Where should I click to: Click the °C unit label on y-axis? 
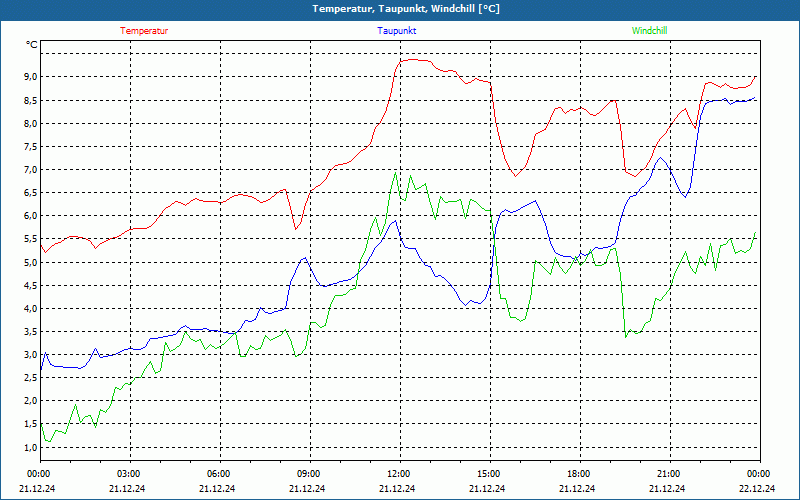tap(32, 45)
